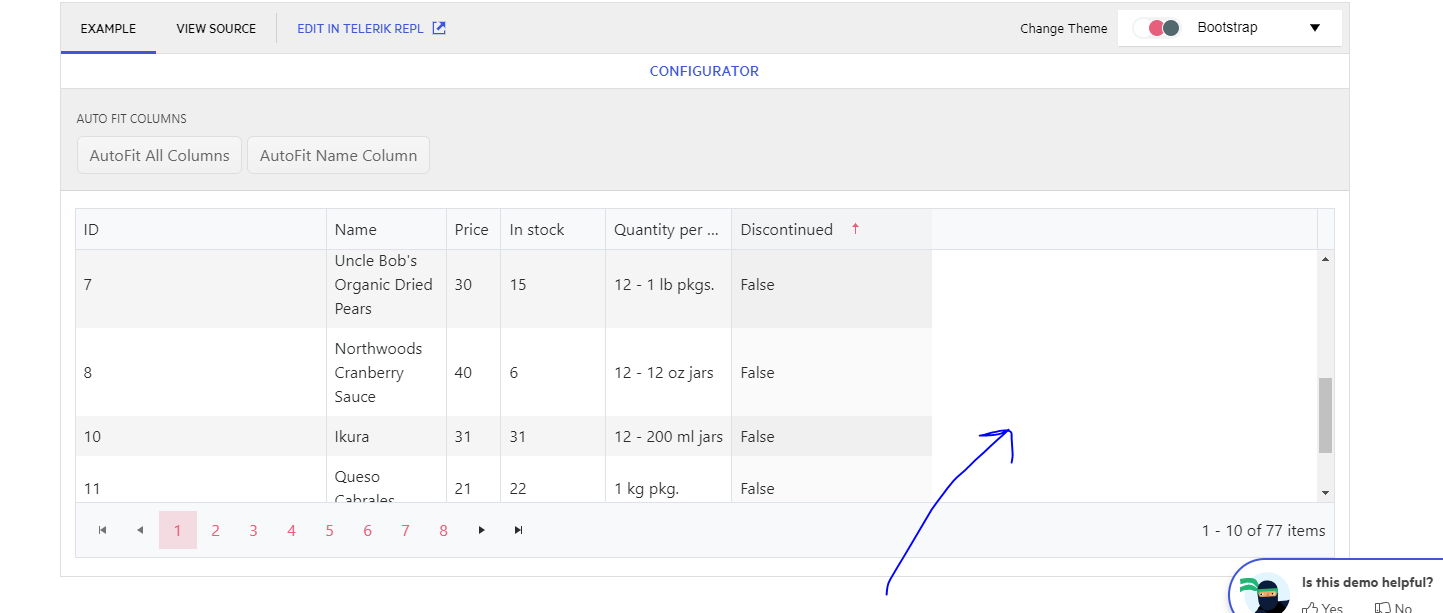Click AutoFit All Columns button

click(x=159, y=155)
